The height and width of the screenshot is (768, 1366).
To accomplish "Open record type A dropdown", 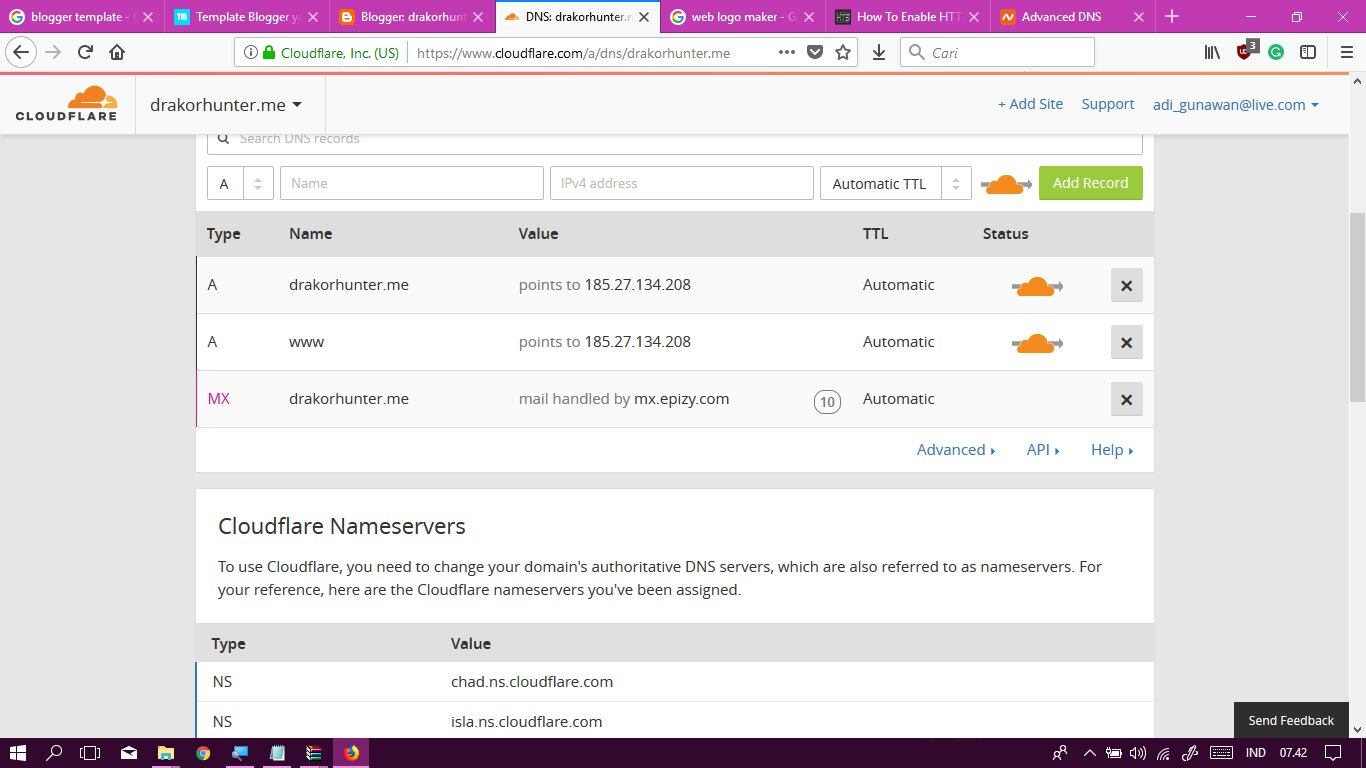I will pos(240,183).
